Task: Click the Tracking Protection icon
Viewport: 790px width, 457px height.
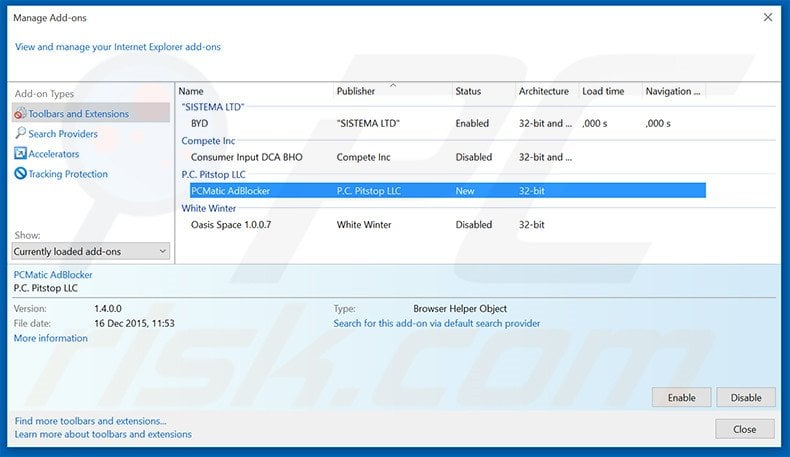Action: coord(20,173)
